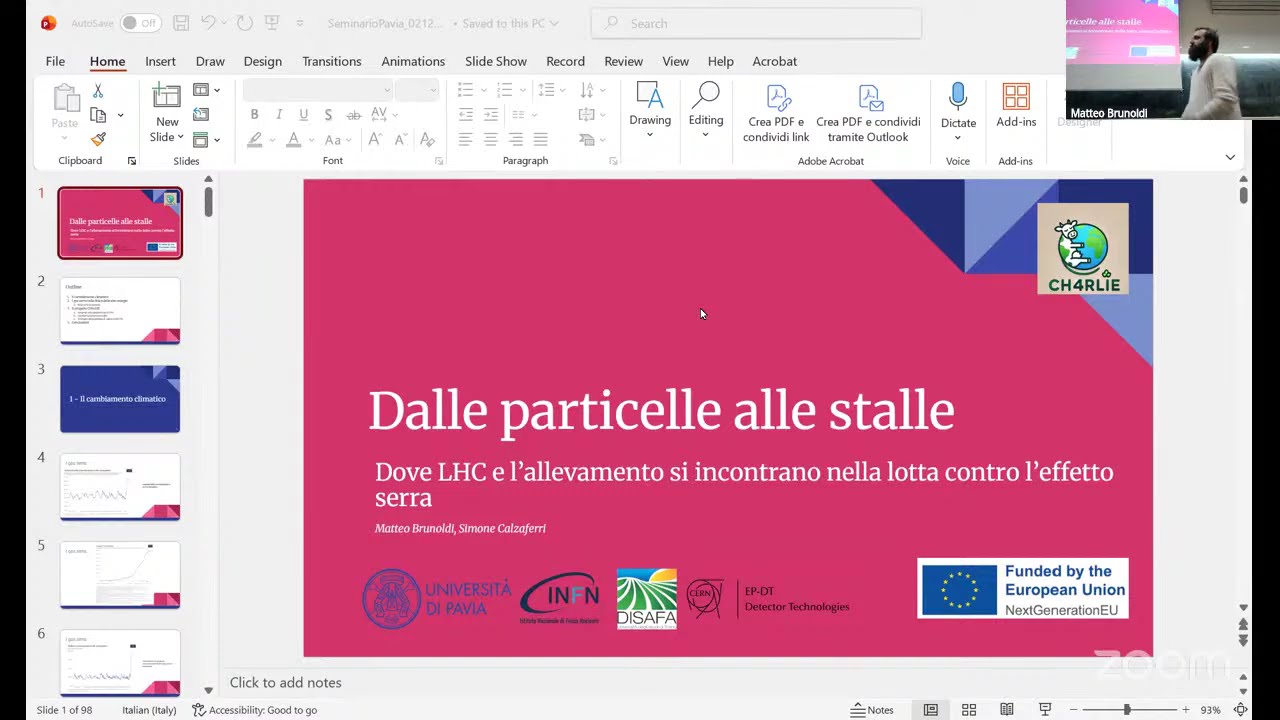Decrease the list indent level

click(x=466, y=115)
